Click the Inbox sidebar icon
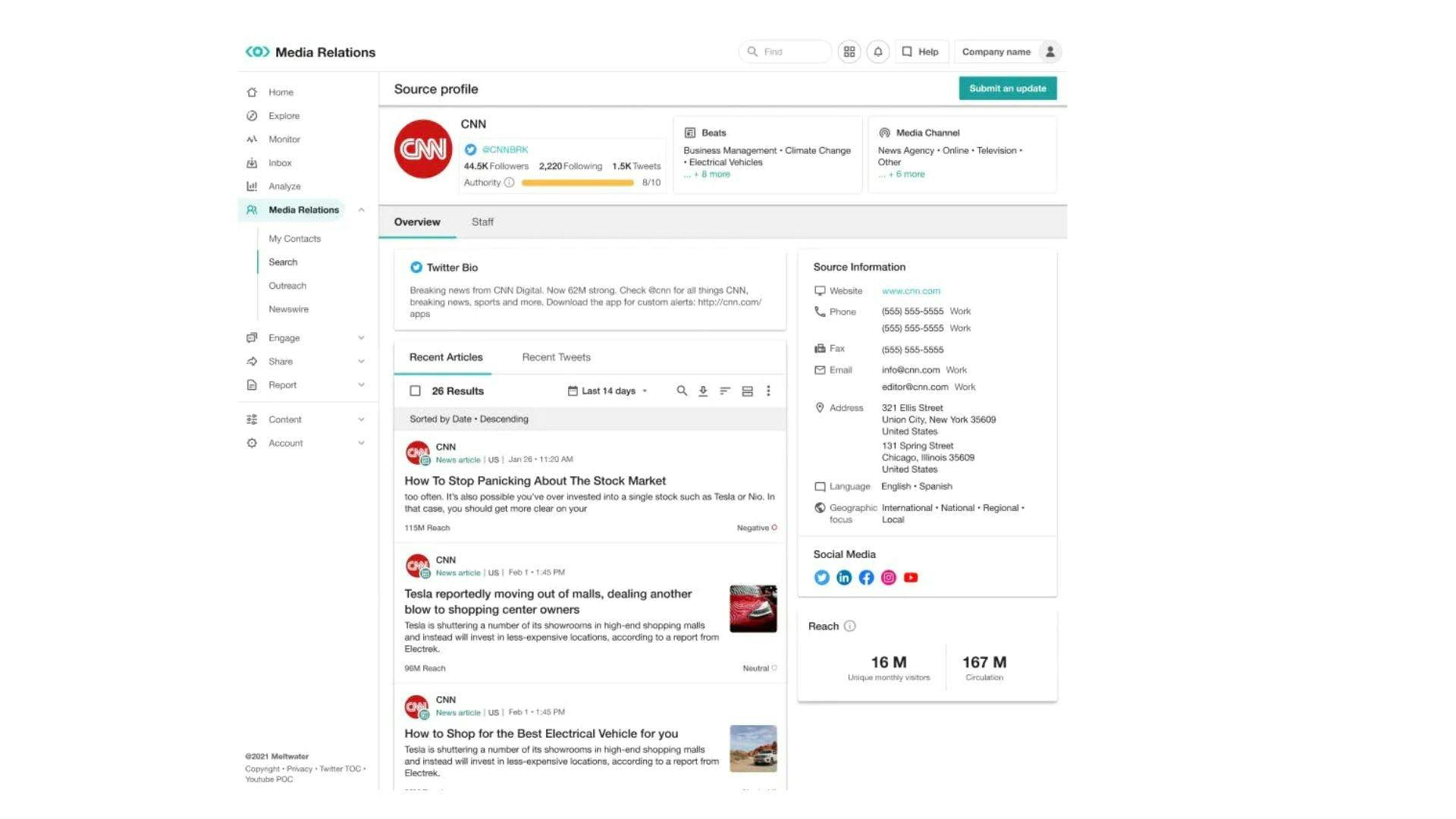Image resolution: width=1456 pixels, height=819 pixels. tap(252, 163)
